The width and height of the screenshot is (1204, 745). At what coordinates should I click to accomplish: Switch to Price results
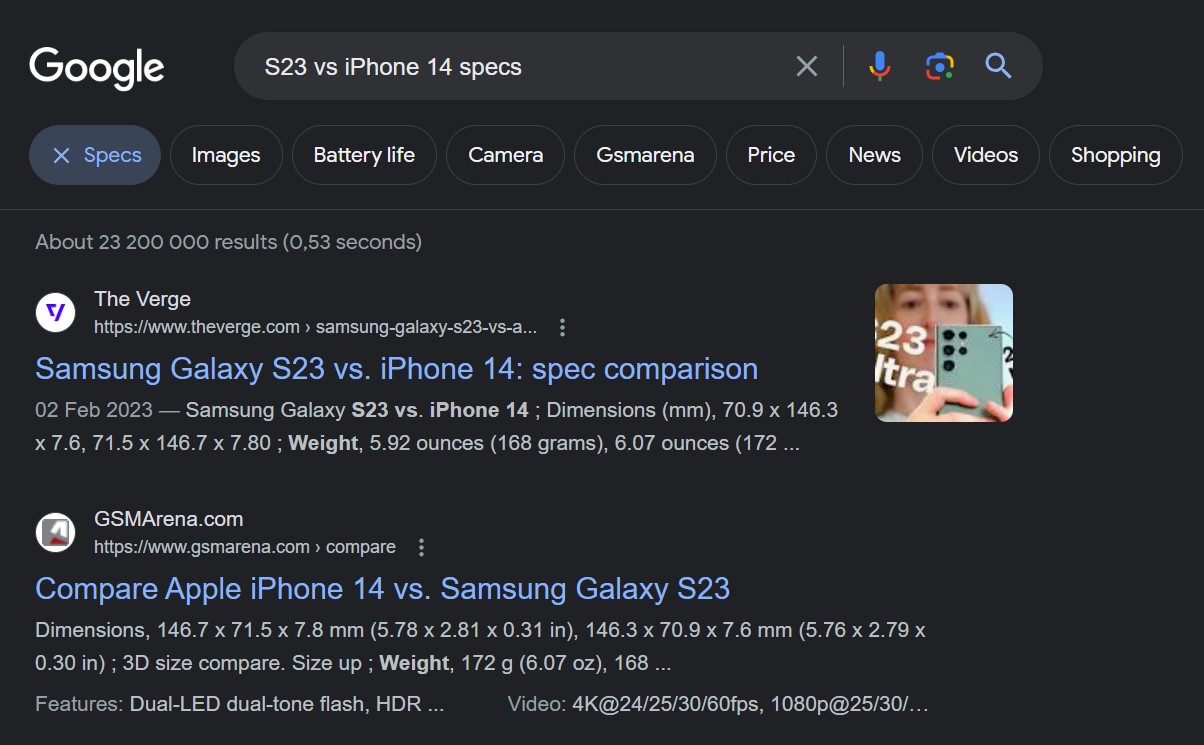coord(771,155)
